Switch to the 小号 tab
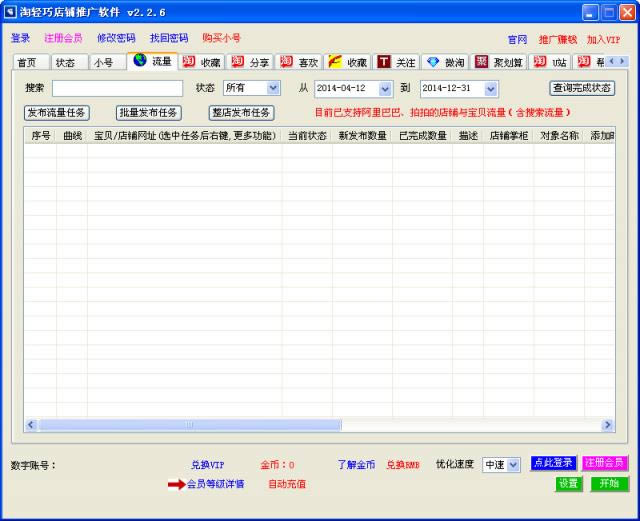Image resolution: width=640 pixels, height=521 pixels. pyautogui.click(x=102, y=62)
